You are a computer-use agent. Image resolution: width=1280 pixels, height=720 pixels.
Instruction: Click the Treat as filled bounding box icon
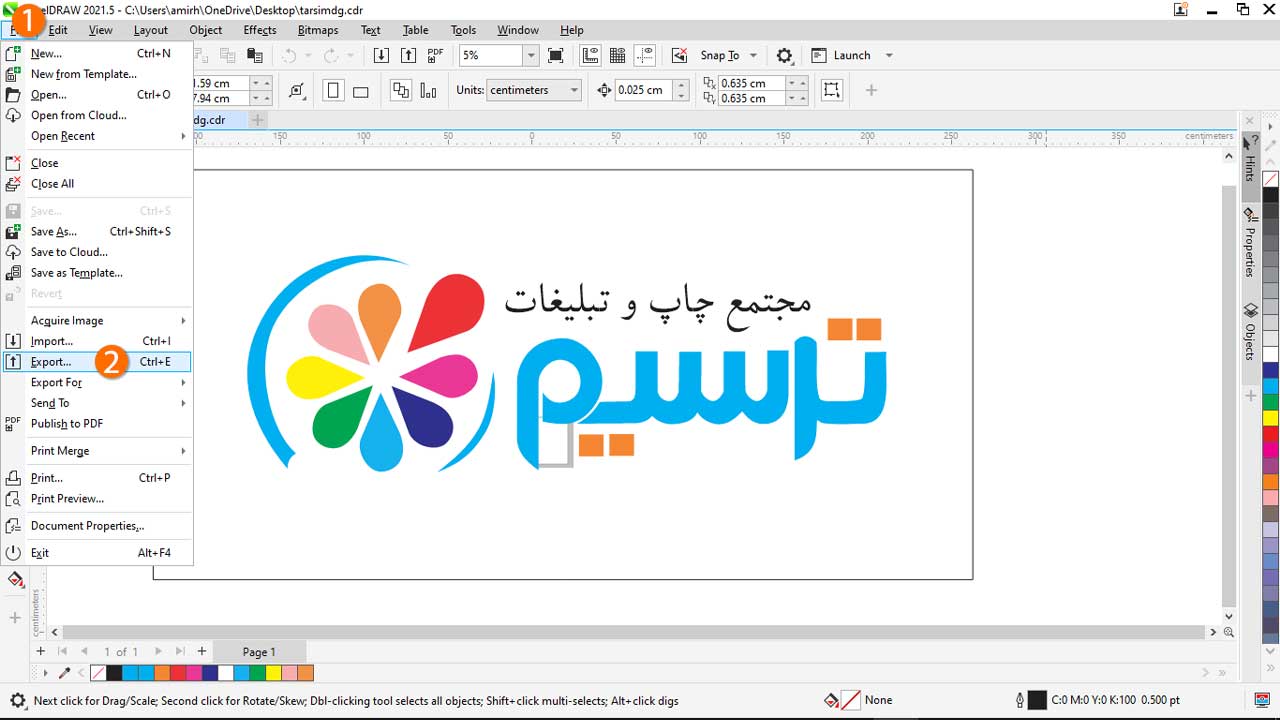[x=831, y=91]
